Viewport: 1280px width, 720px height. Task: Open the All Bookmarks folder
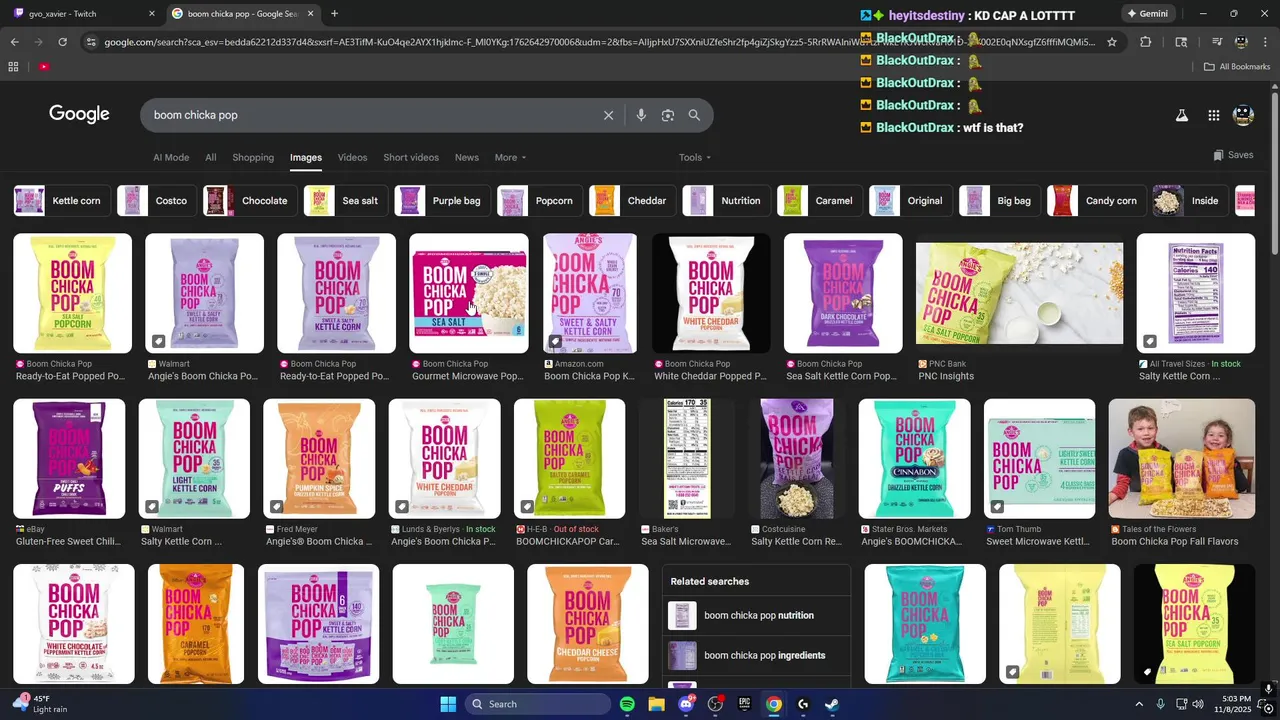pos(1237,67)
